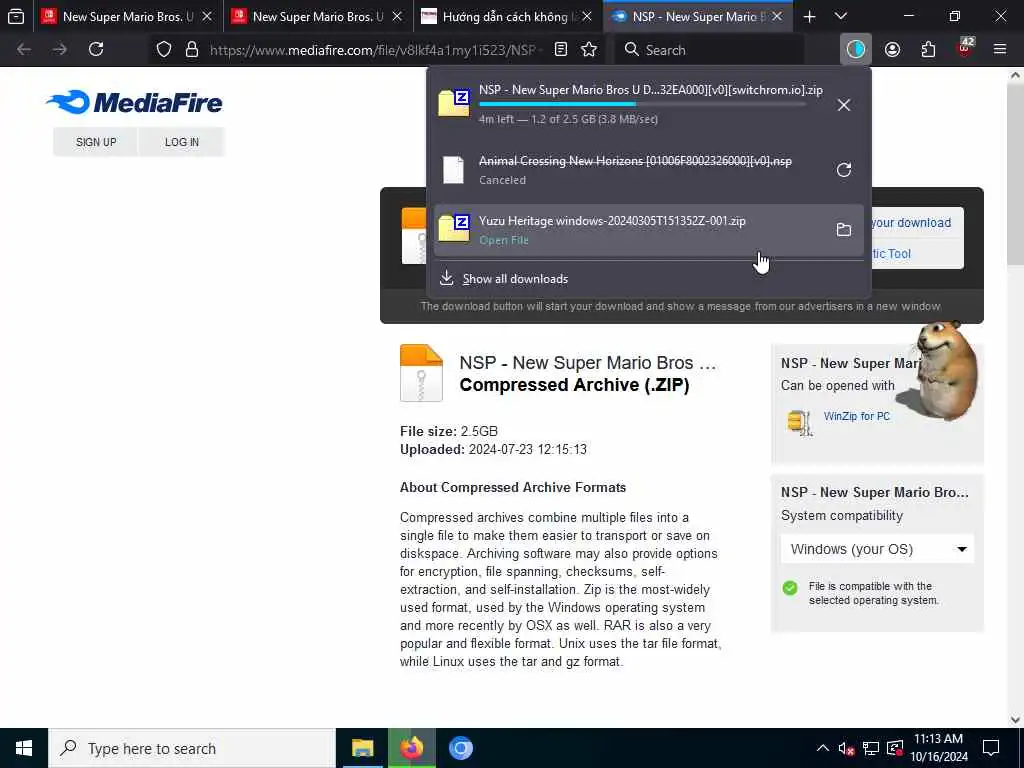
Task: Cancel the NSP Mario zip download
Action: pyautogui.click(x=844, y=105)
